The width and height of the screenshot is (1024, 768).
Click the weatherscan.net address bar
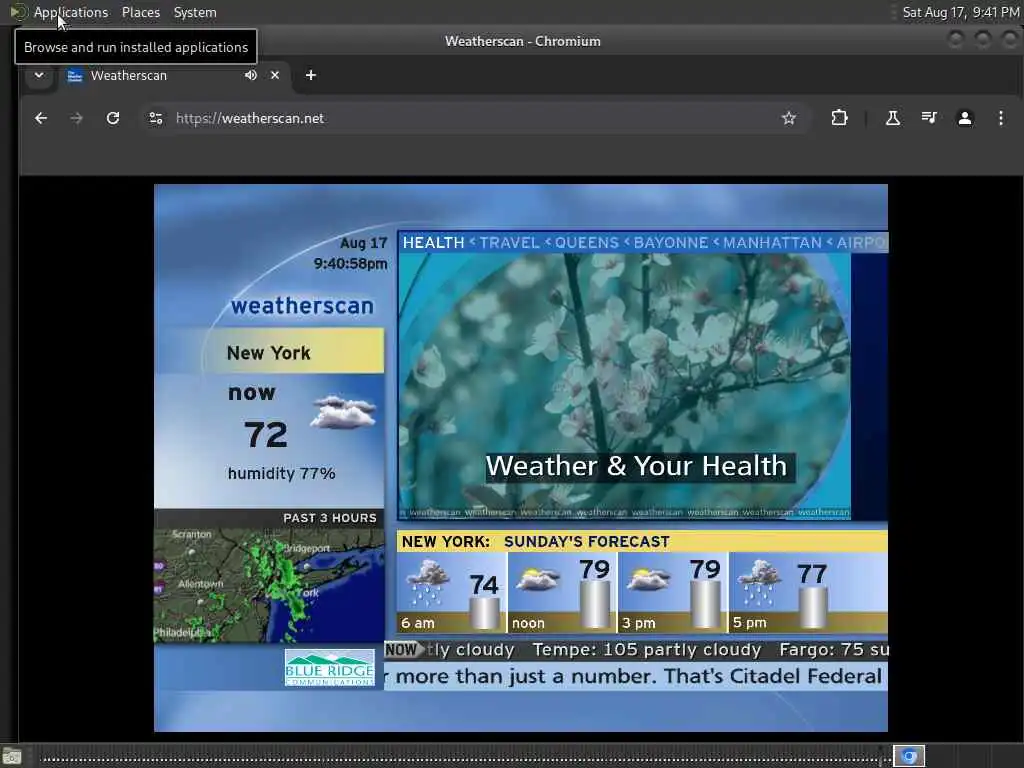(x=473, y=118)
